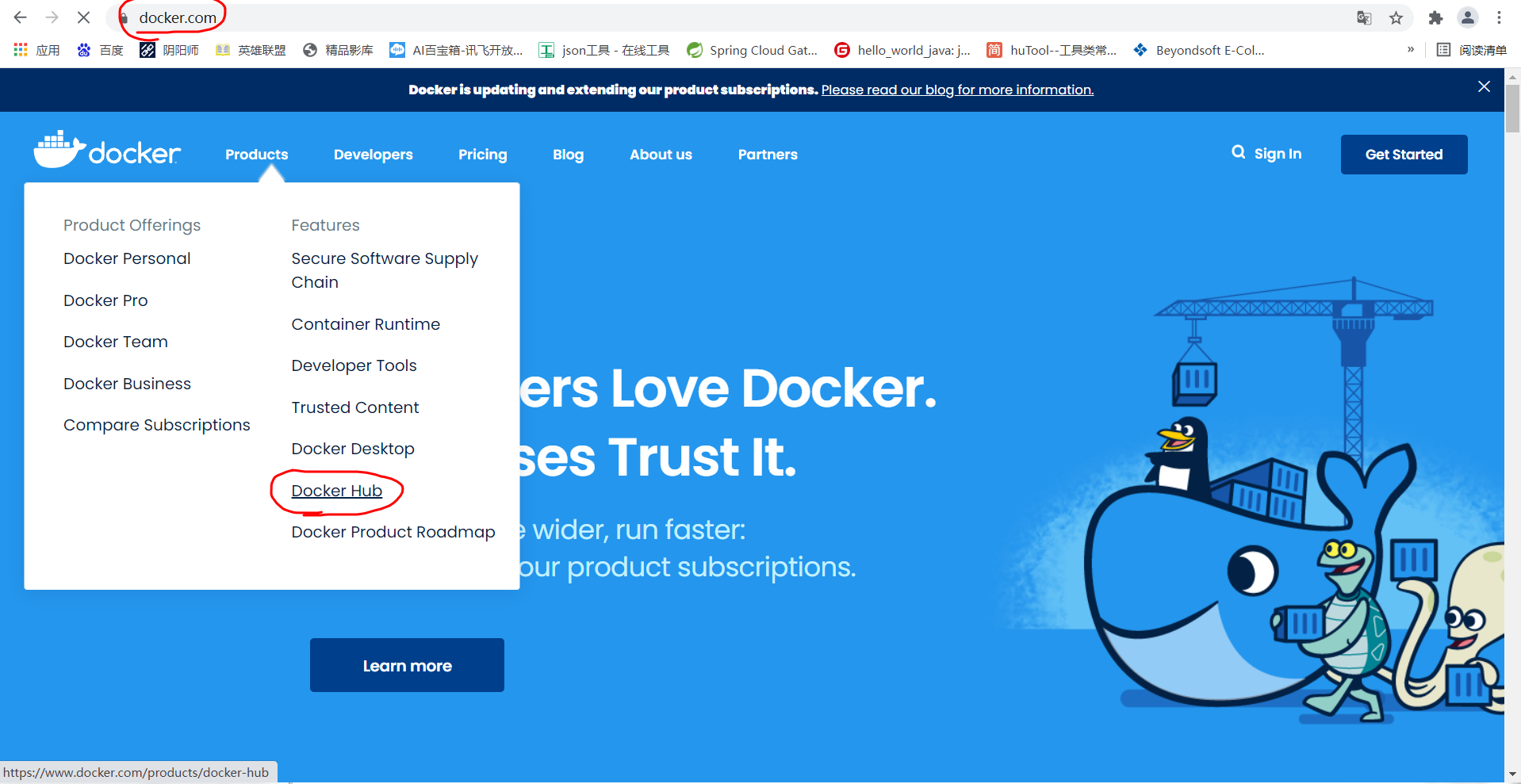The height and width of the screenshot is (784, 1521).
Task: Open the 百度 bookmark
Action: point(100,50)
